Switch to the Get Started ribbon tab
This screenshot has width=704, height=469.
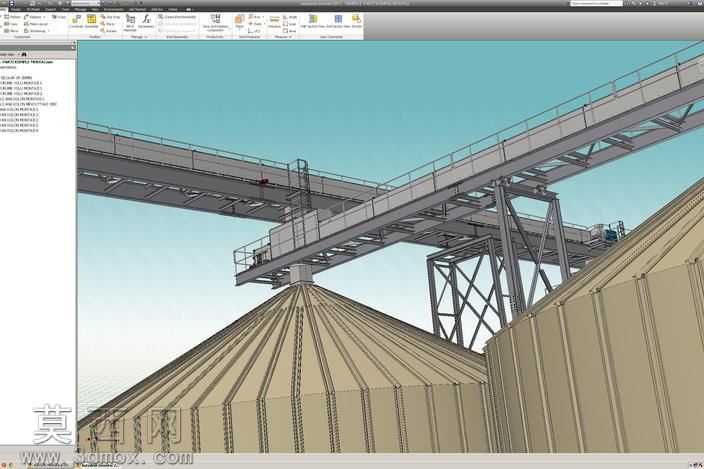coord(135,9)
